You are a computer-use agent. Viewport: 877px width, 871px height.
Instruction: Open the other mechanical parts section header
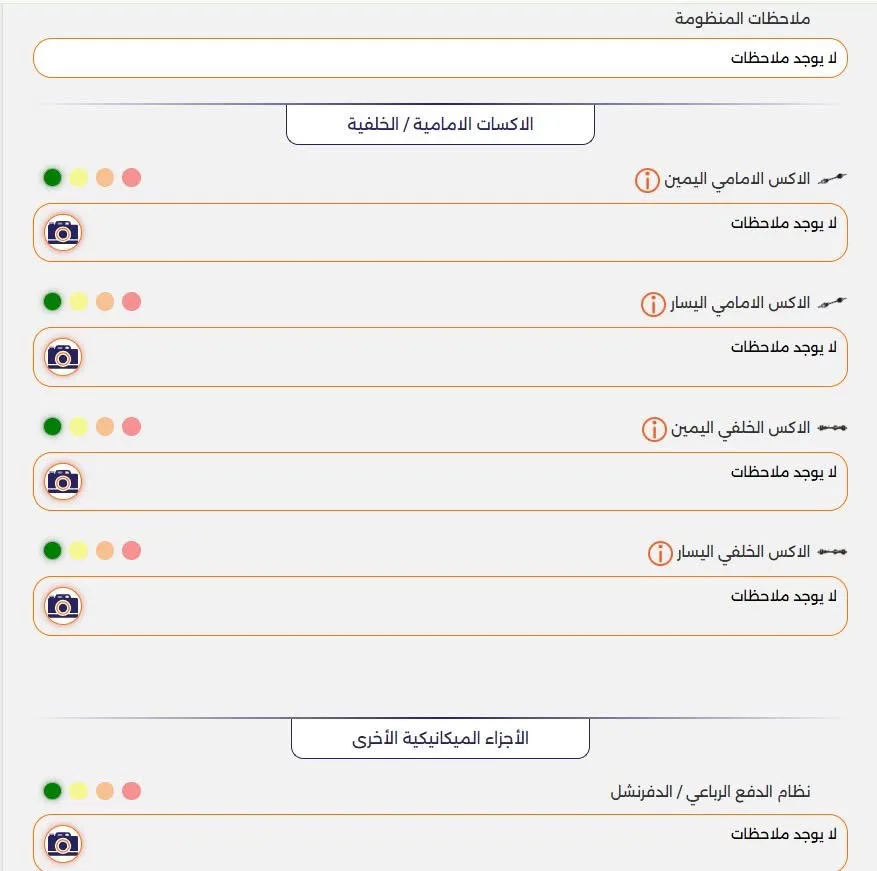tap(440, 737)
